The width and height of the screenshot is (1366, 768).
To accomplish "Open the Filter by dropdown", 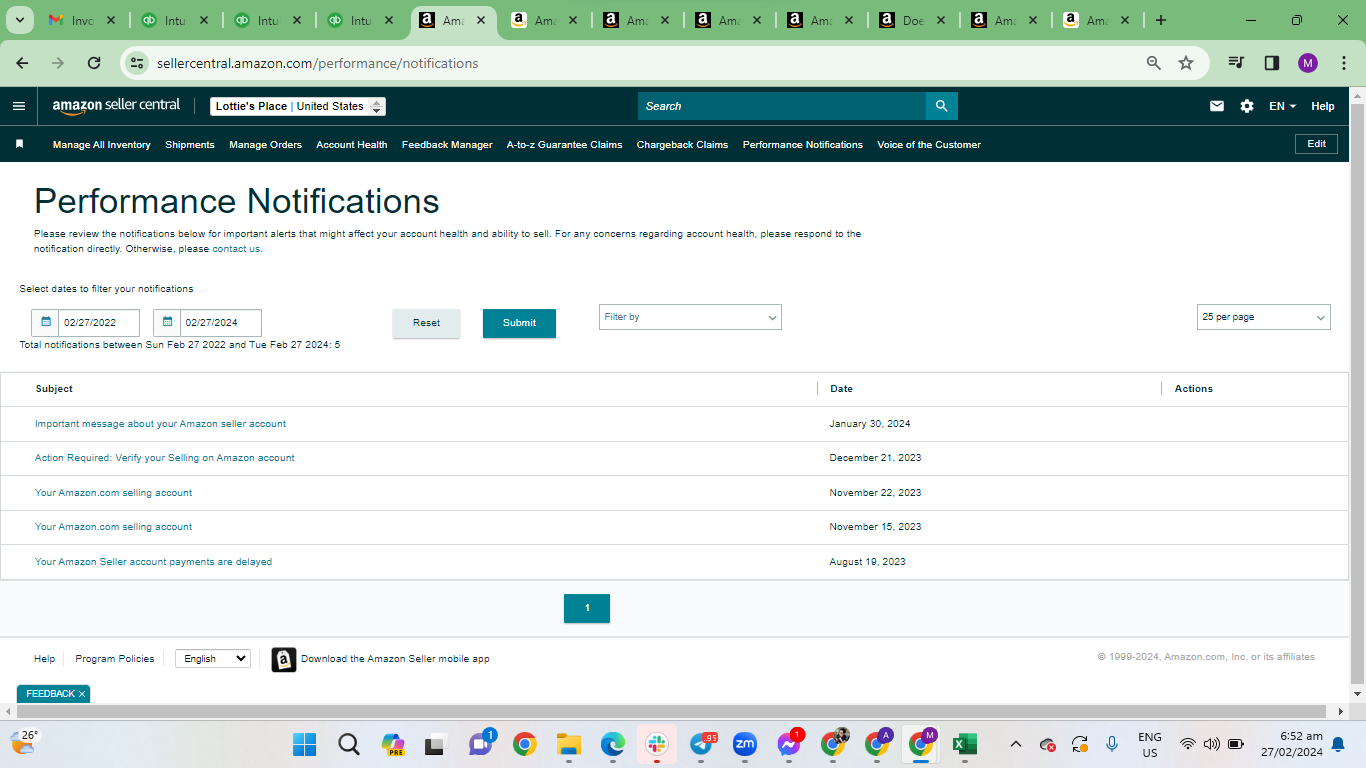I will [x=690, y=317].
